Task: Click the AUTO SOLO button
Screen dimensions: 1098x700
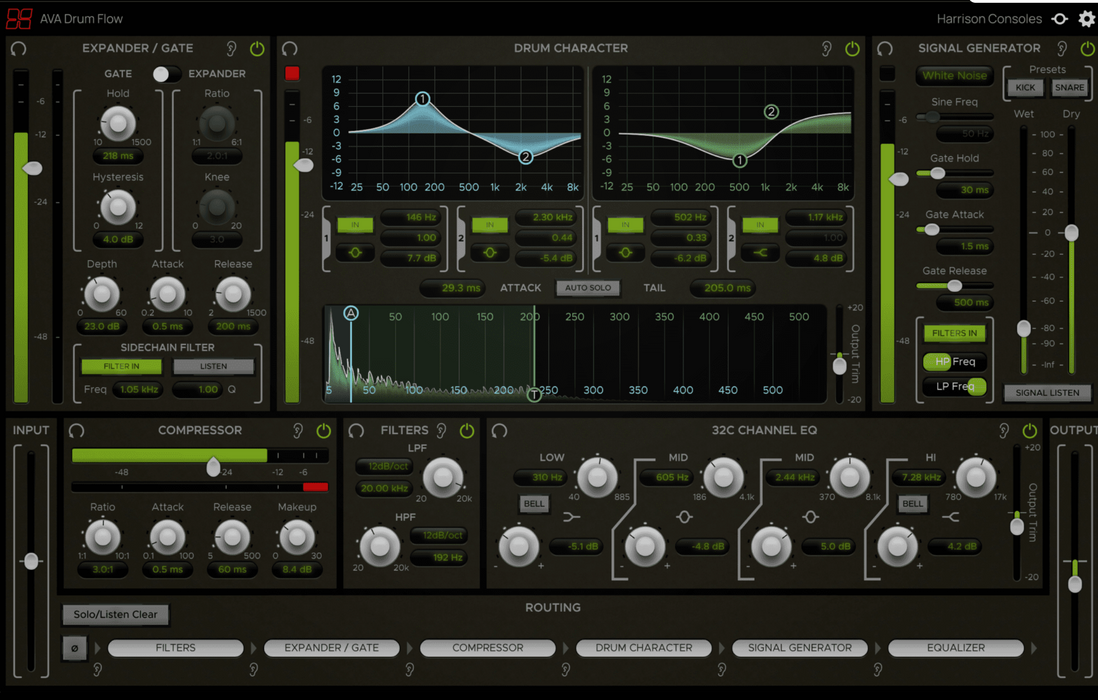Action: click(588, 288)
